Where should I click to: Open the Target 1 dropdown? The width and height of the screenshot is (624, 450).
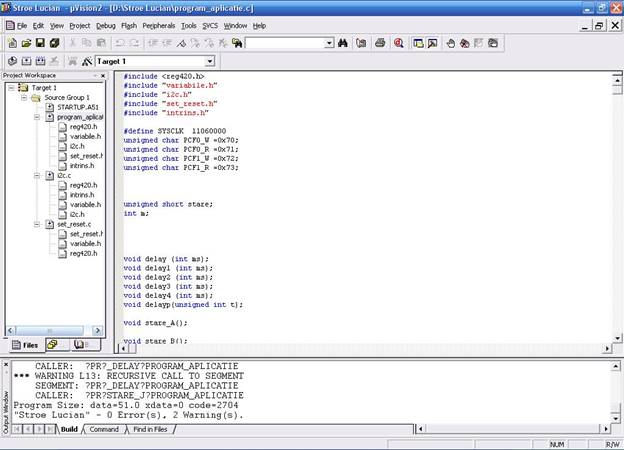210,62
